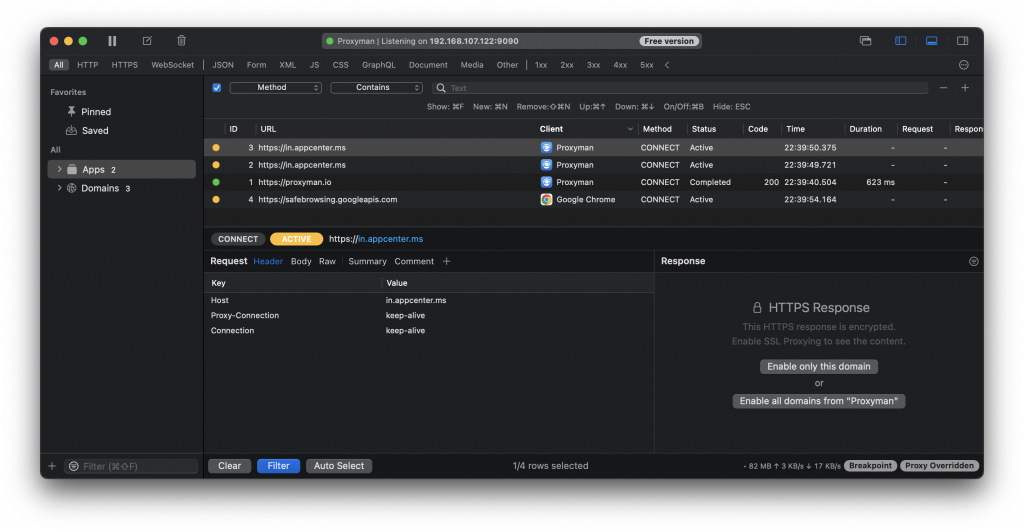Click the Domains globe icon
The height and width of the screenshot is (532, 1024).
(x=72, y=188)
